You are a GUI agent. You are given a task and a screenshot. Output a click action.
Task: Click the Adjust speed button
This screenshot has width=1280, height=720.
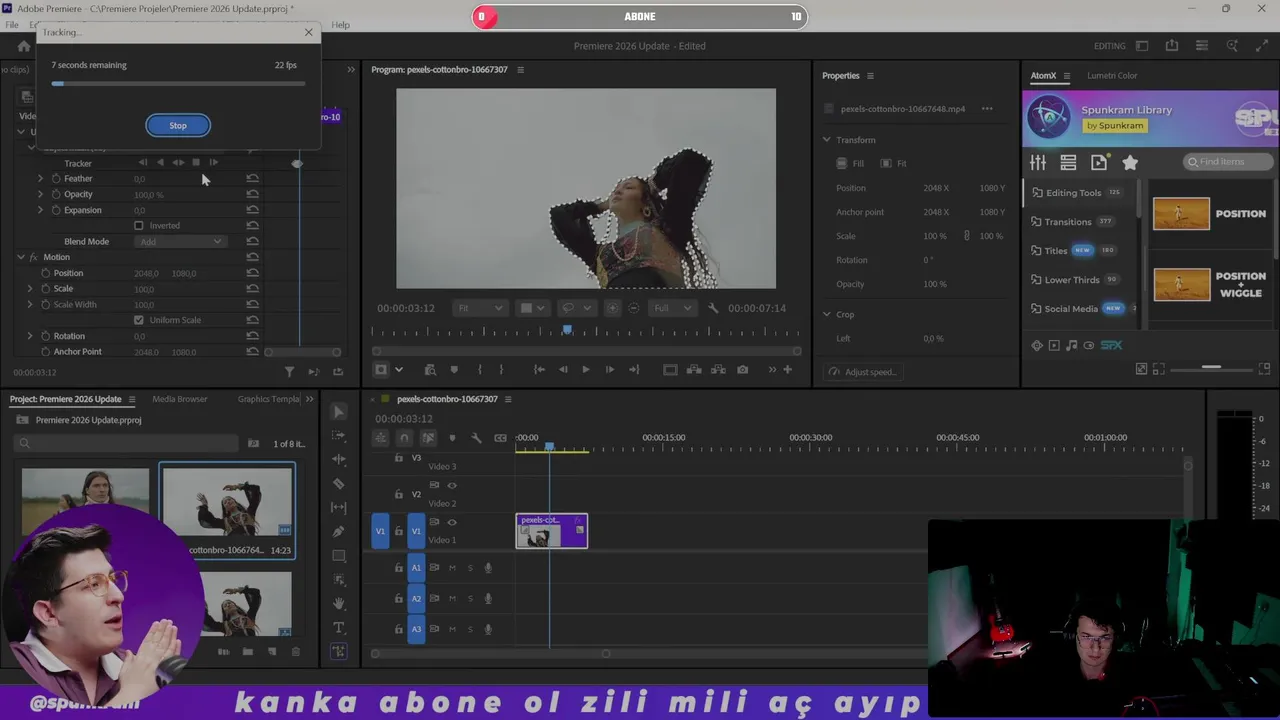click(x=863, y=372)
